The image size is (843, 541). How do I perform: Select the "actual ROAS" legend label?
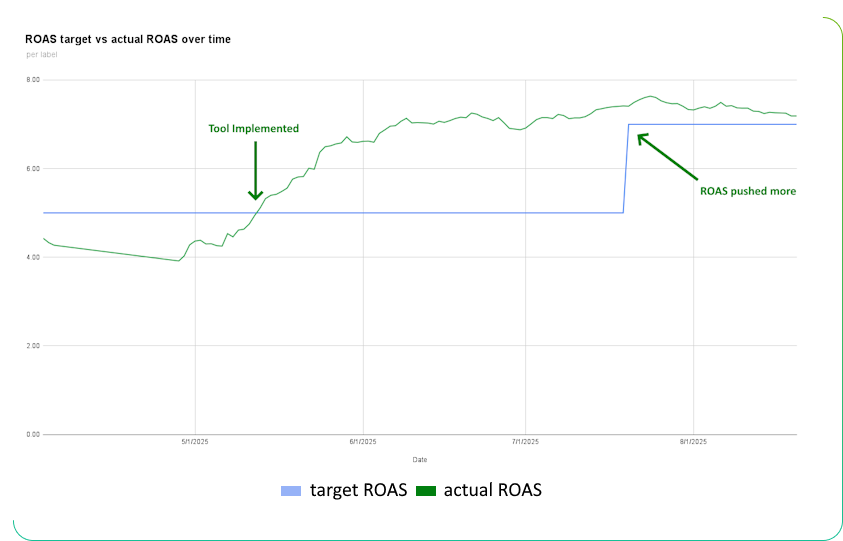[492, 490]
